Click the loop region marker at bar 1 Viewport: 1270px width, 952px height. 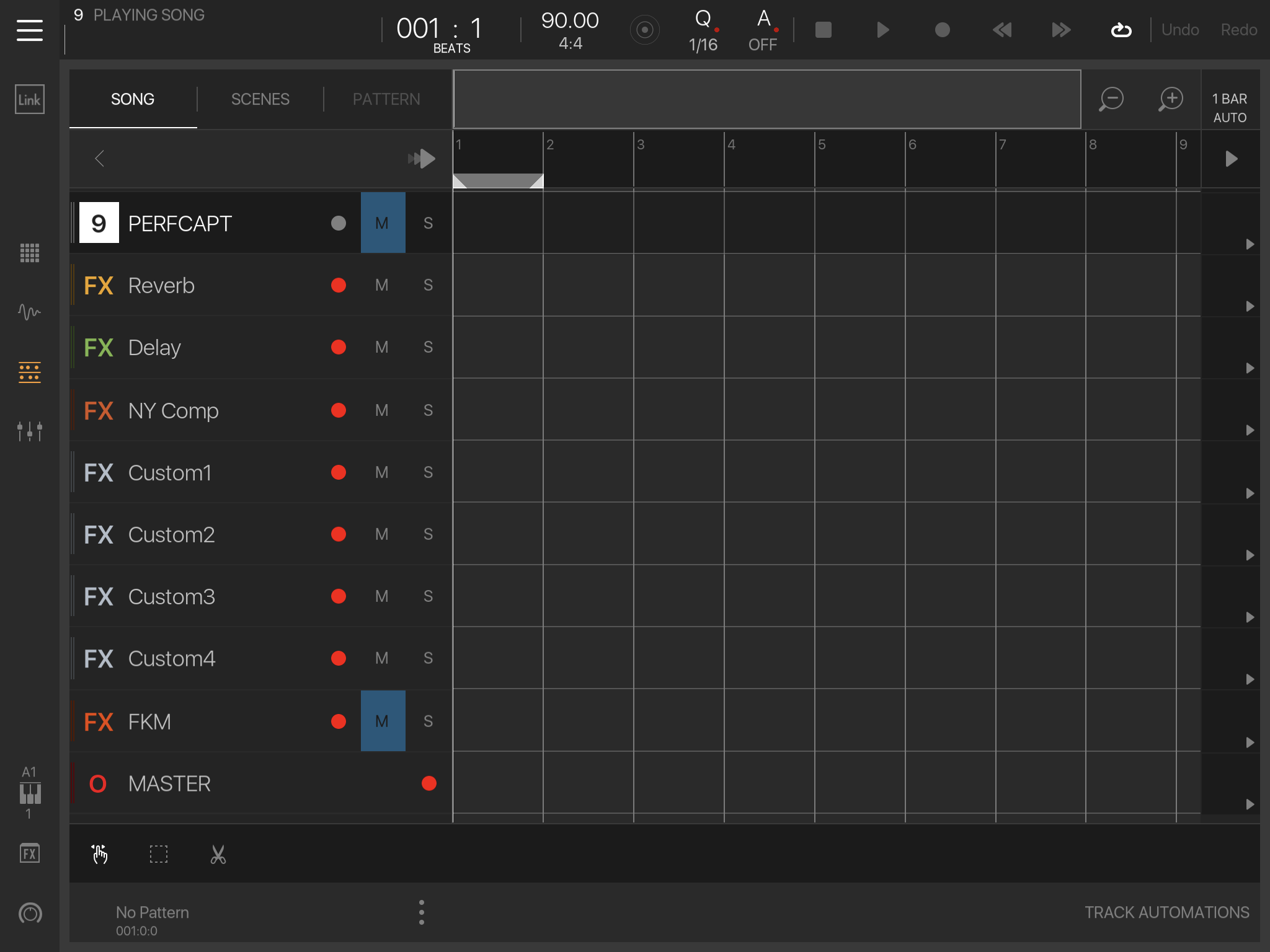pyautogui.click(x=499, y=181)
